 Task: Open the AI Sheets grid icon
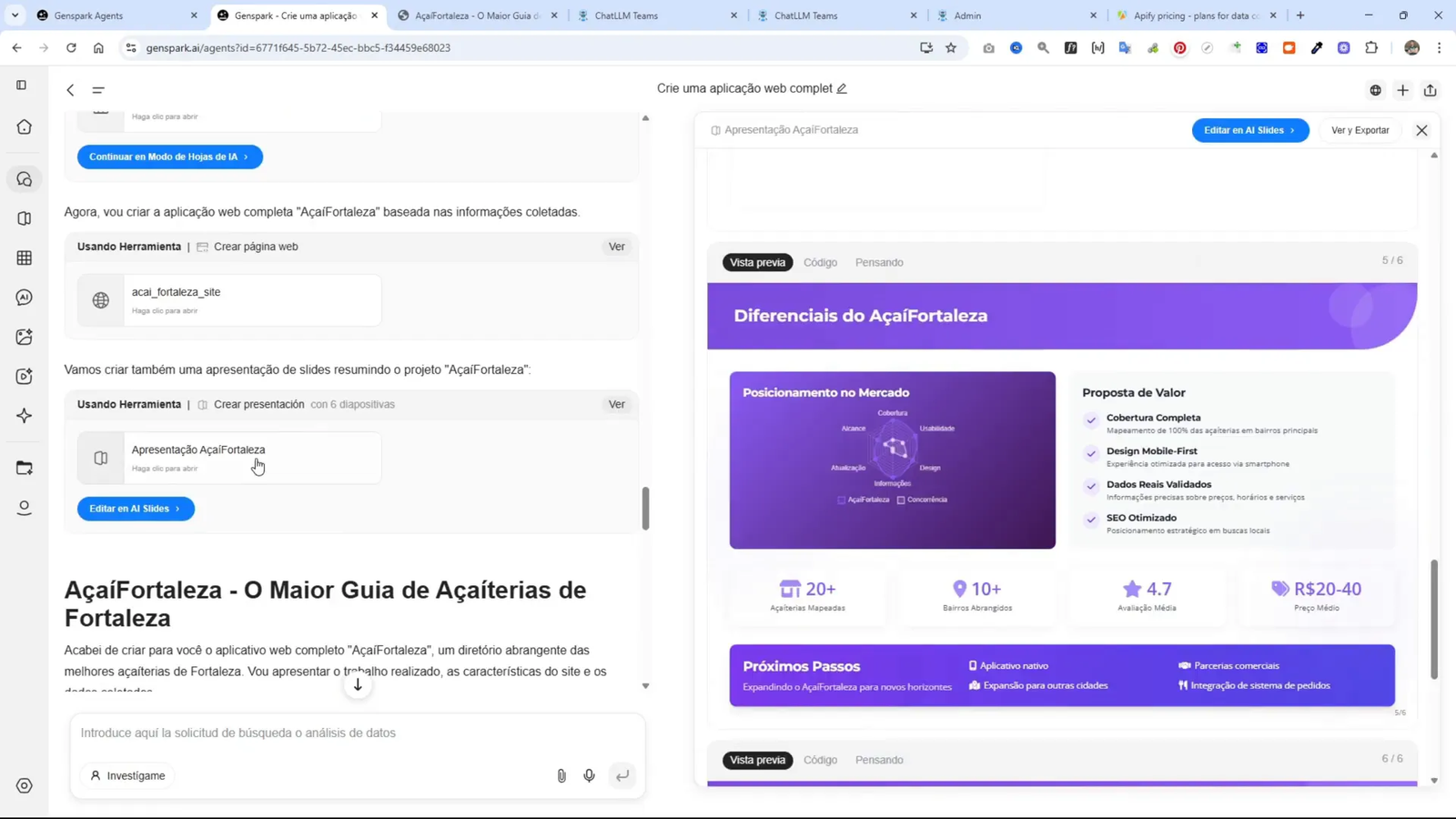[x=24, y=258]
